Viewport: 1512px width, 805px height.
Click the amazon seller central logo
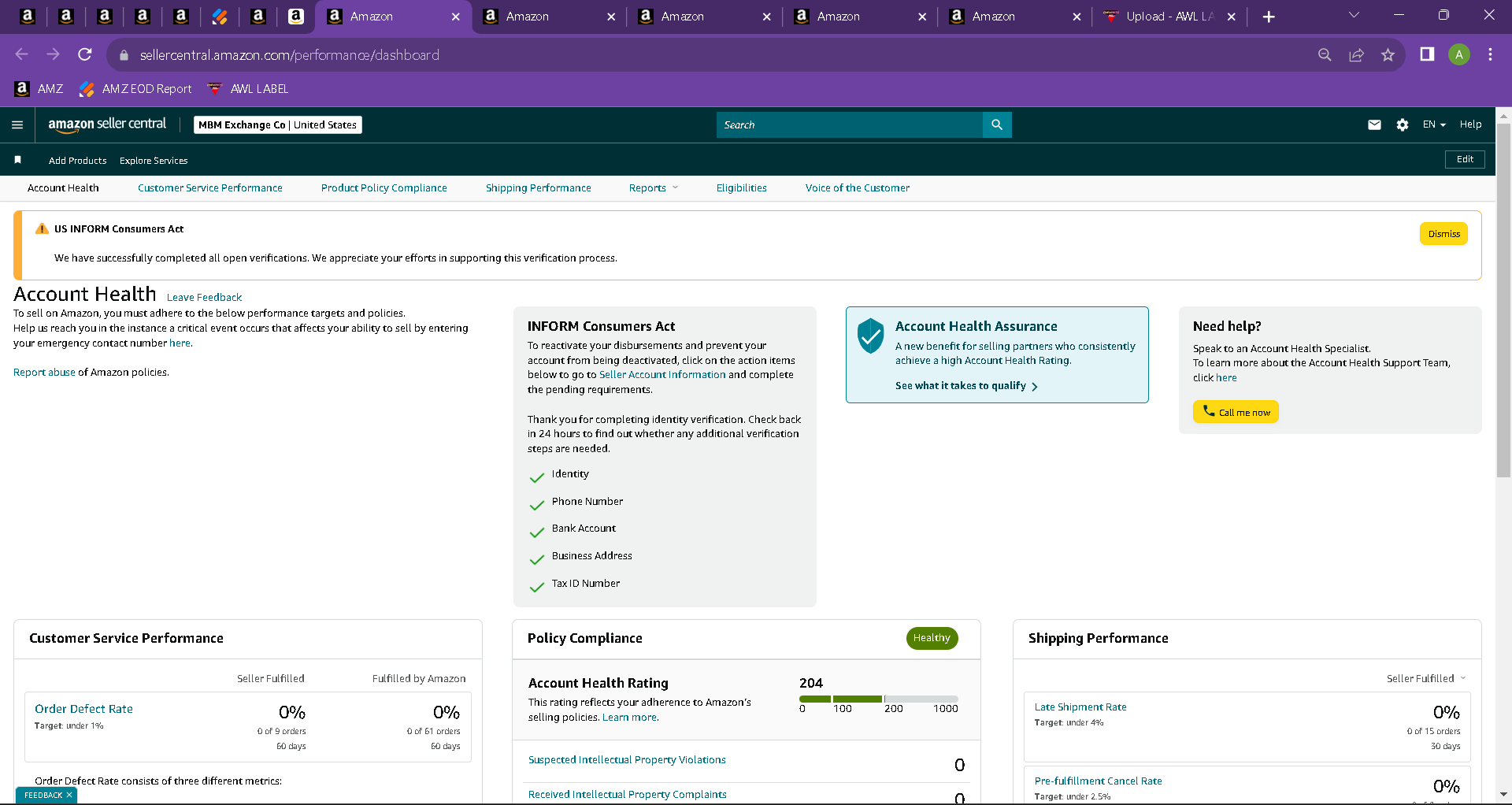[x=107, y=124]
